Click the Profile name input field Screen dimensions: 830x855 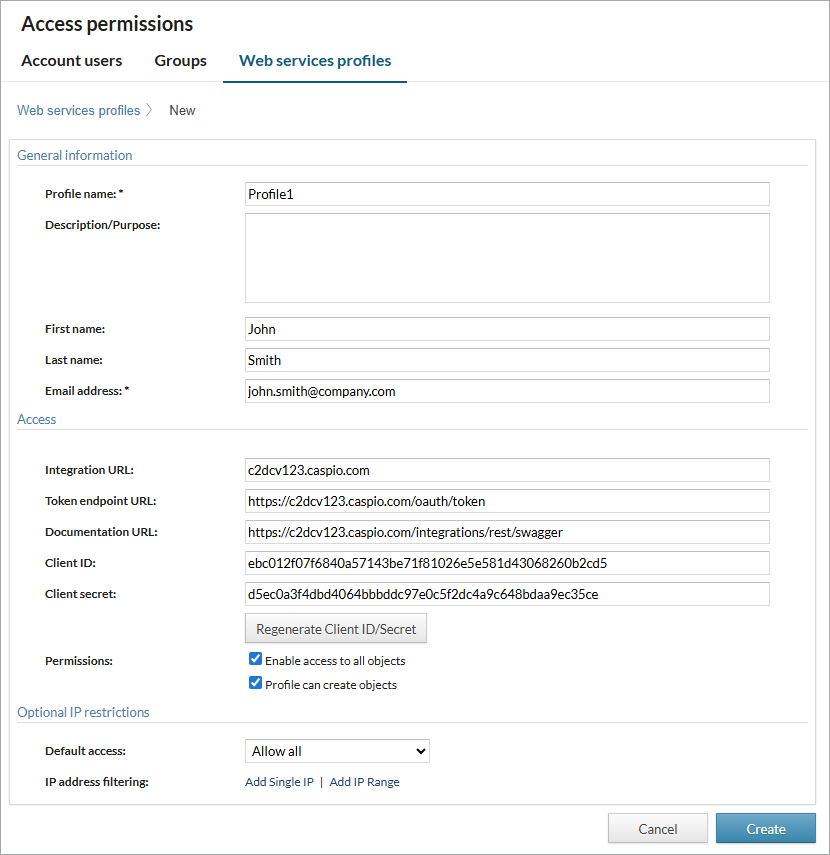[507, 194]
